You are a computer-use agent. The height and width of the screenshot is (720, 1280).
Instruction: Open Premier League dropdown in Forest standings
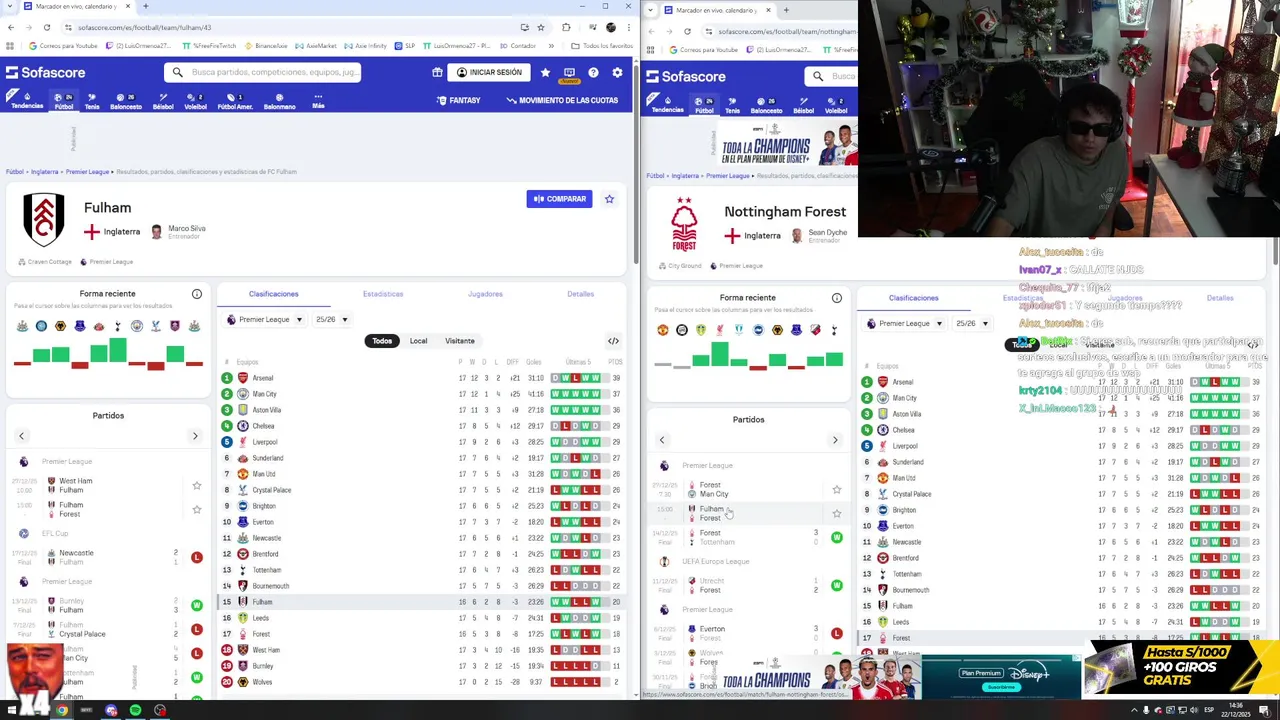[904, 324]
